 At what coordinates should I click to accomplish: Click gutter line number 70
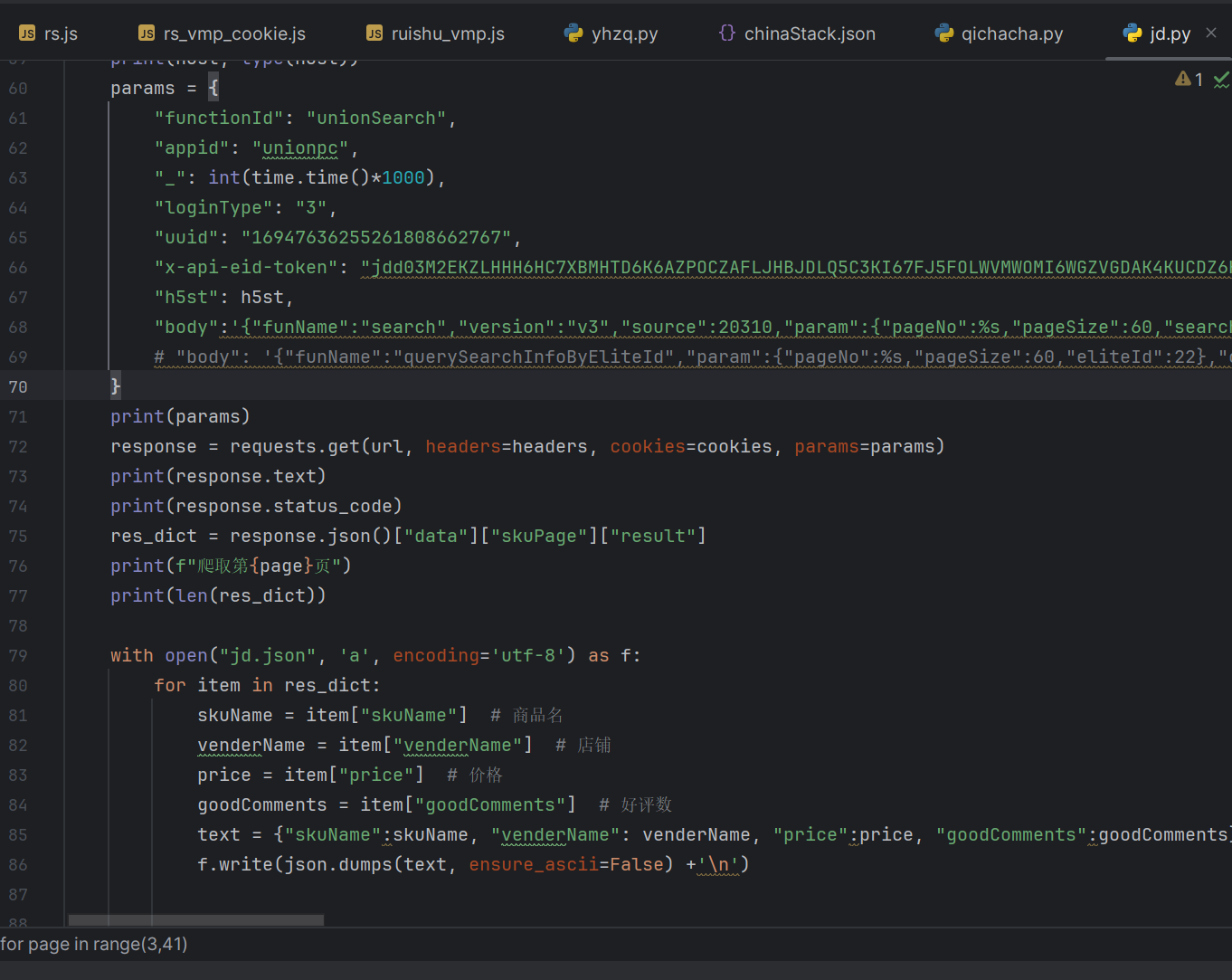[x=18, y=387]
